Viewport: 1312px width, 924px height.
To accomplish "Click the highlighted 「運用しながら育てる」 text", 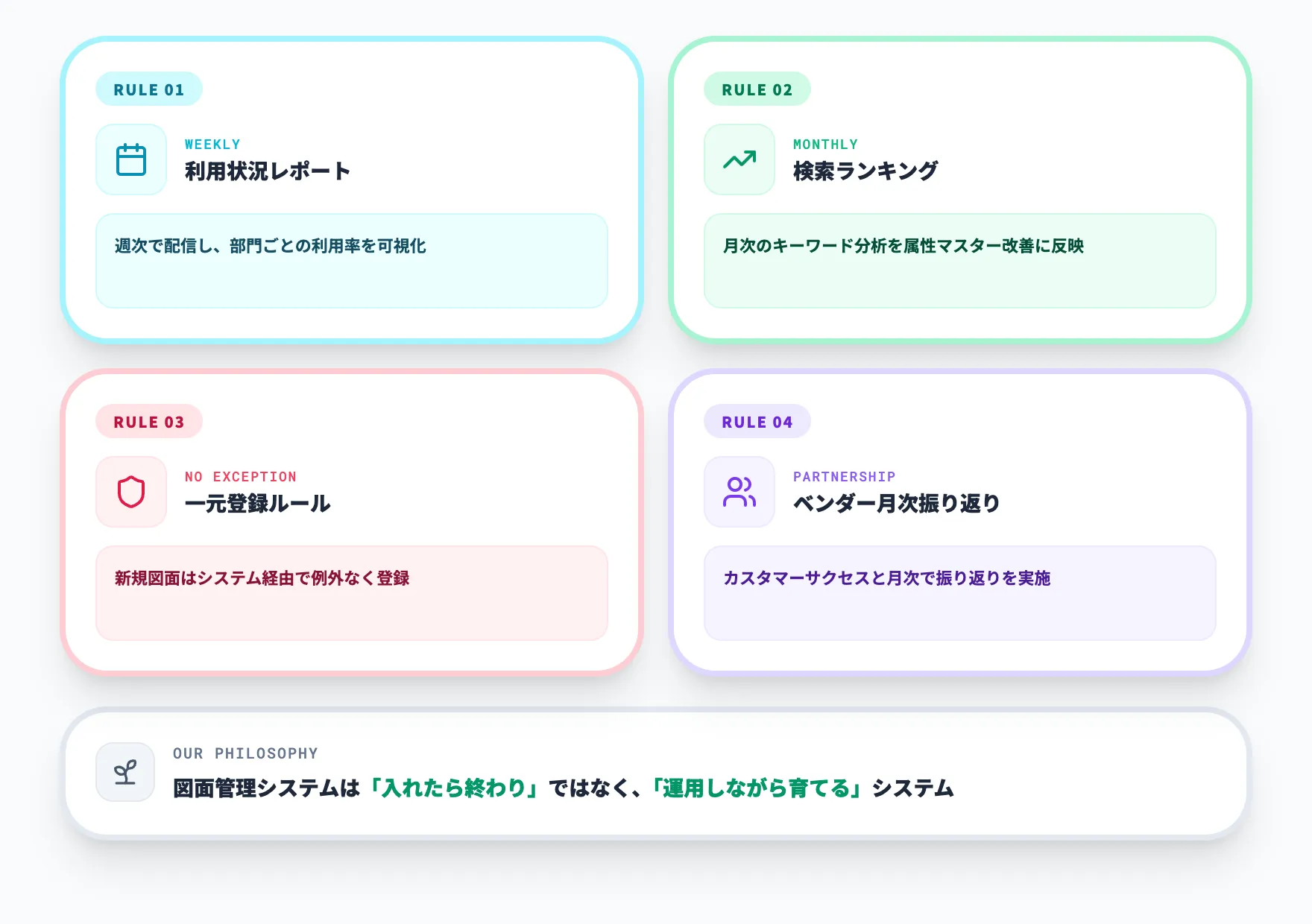I will [x=758, y=788].
